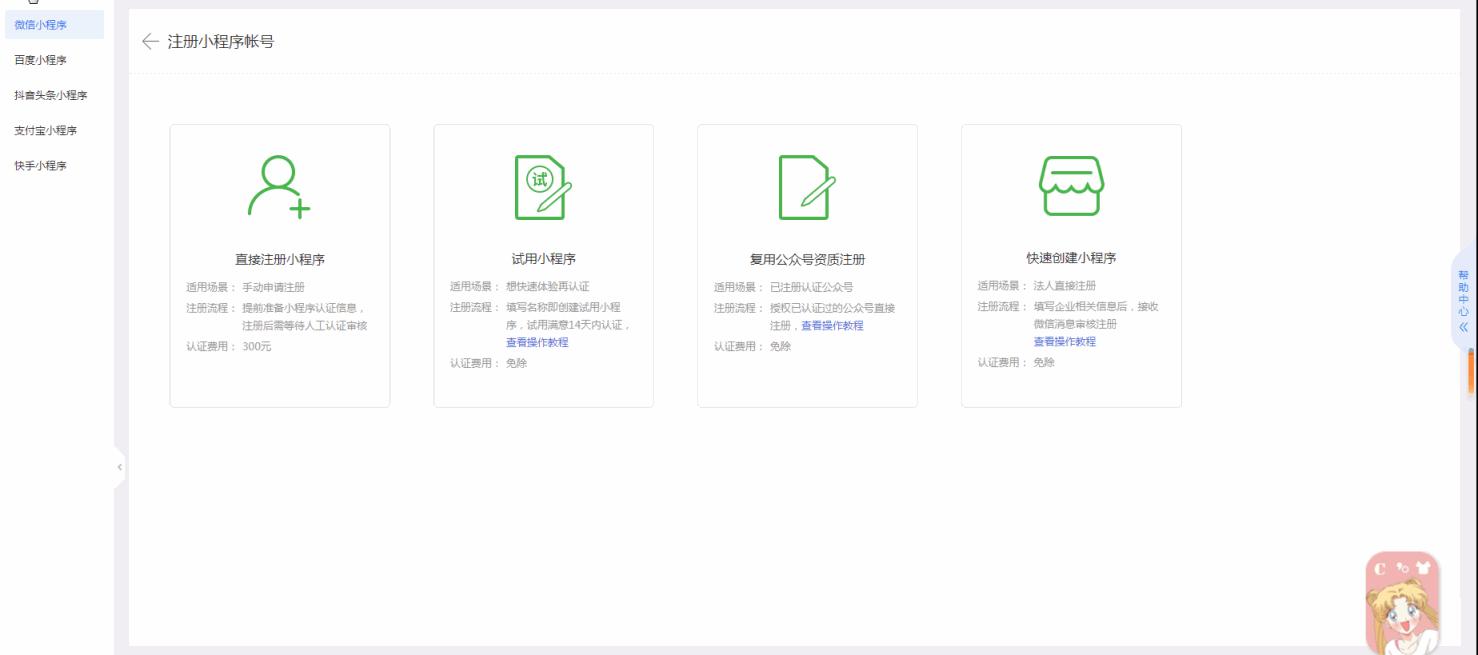This screenshot has height=655, width=1478.
Task: Open the 微信小程序 sidebar entry
Action: [x=40, y=25]
